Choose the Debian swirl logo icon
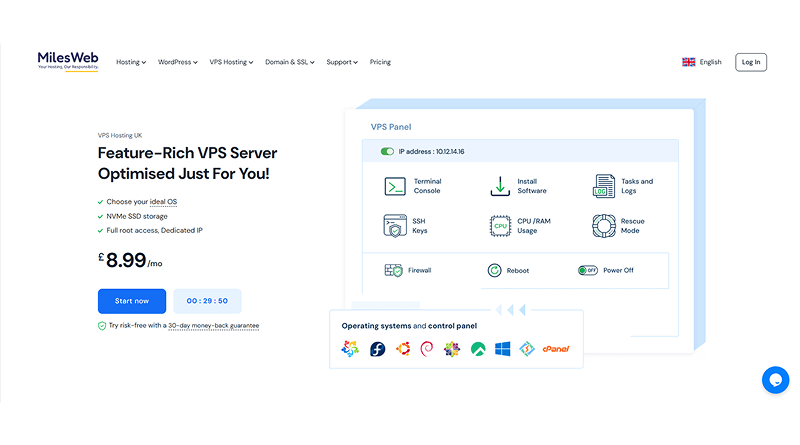 point(427,349)
